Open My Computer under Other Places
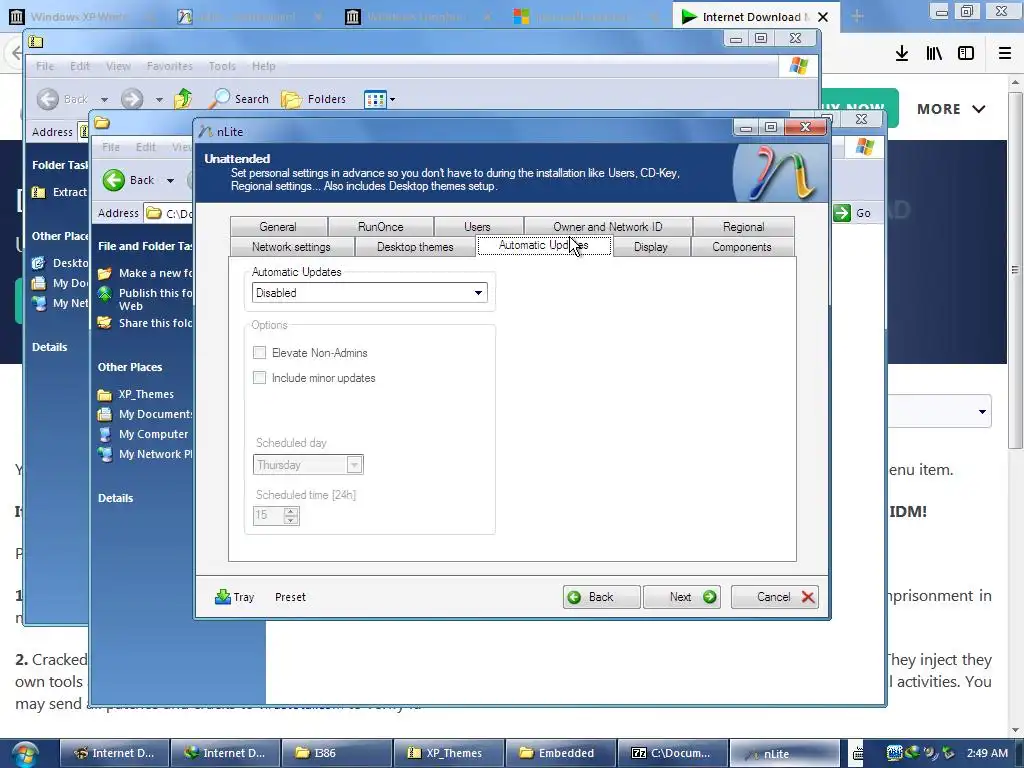The width and height of the screenshot is (1024, 768). (x=153, y=434)
